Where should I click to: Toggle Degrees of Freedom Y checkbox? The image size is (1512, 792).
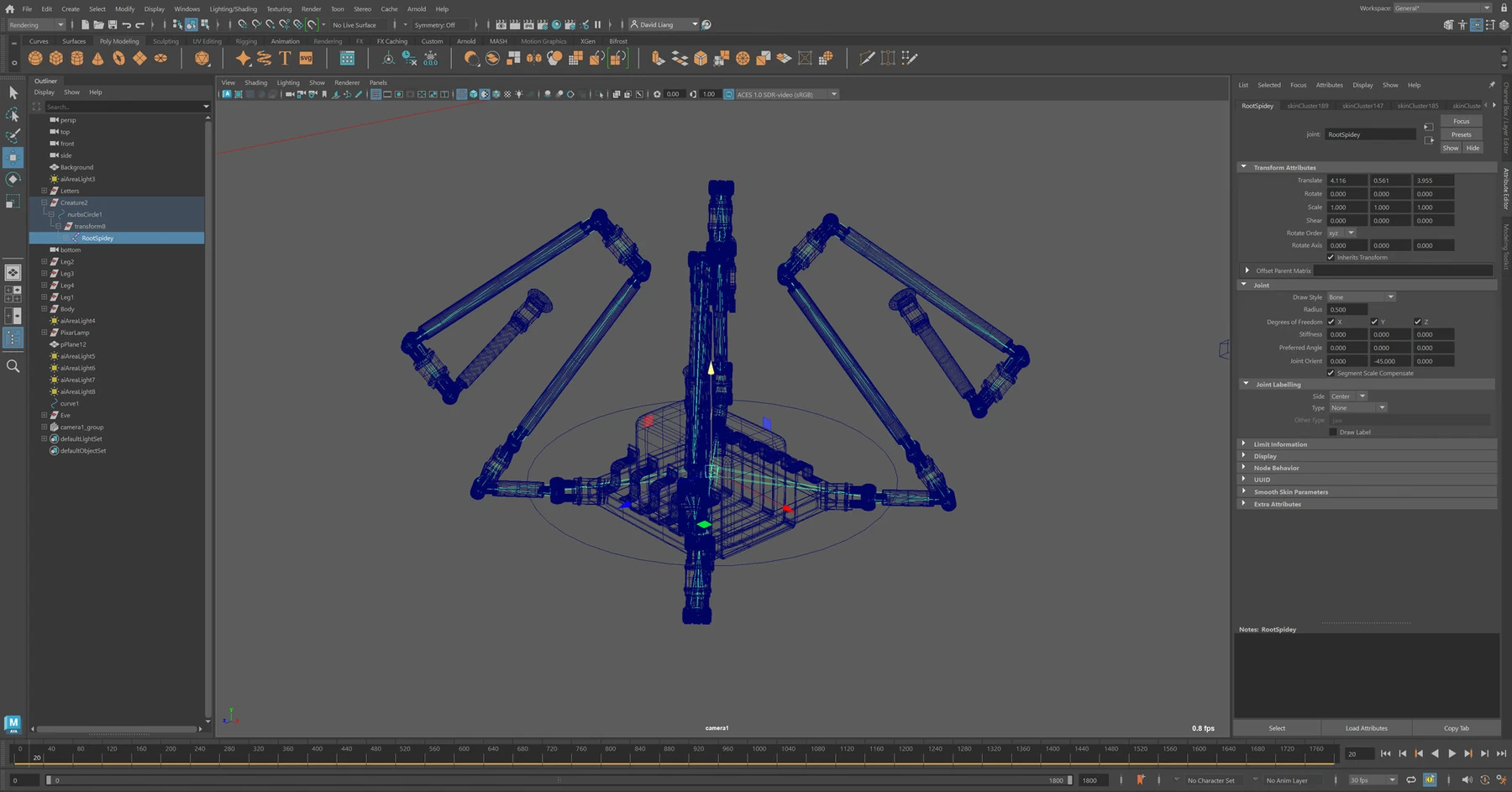click(1374, 322)
